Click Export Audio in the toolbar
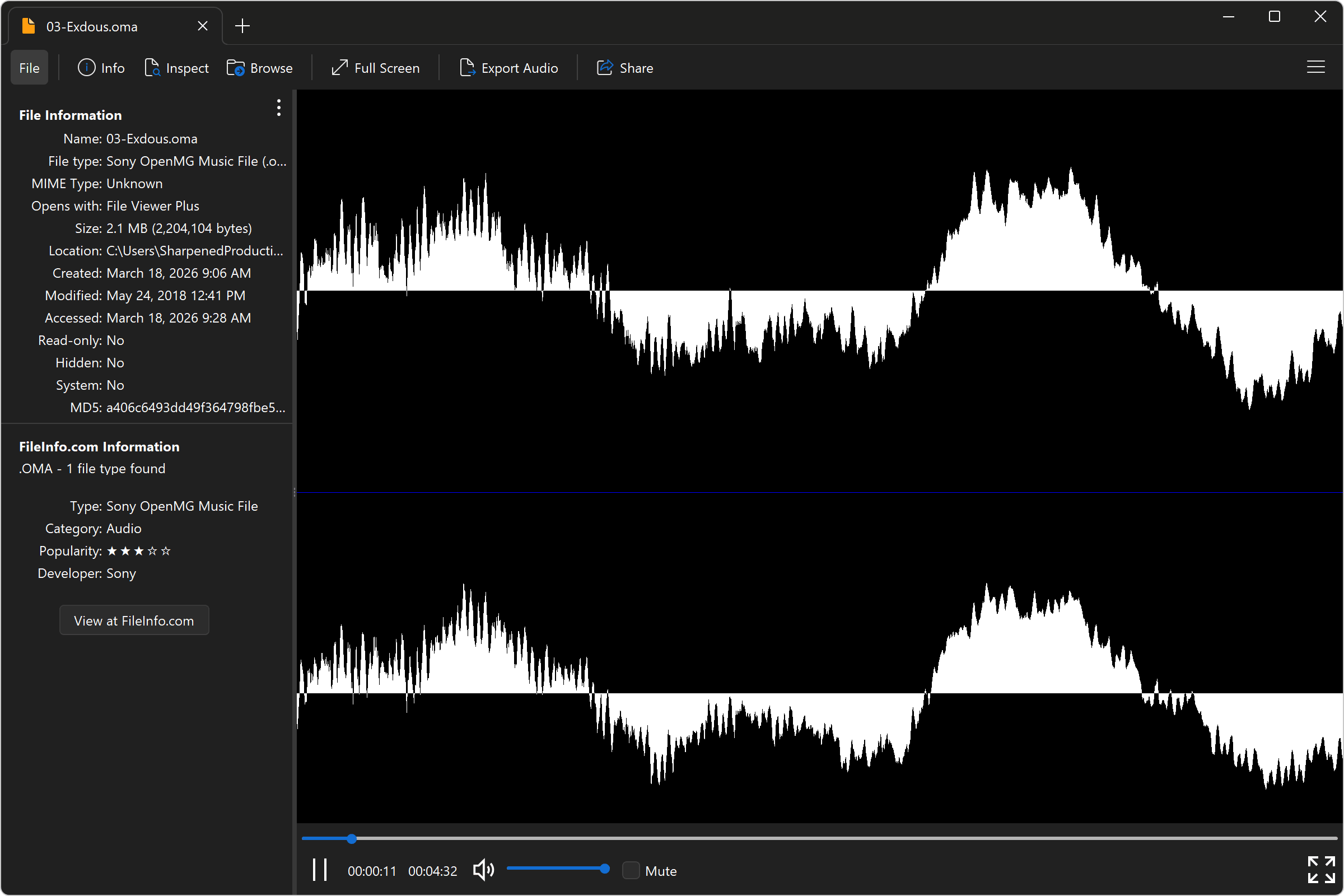This screenshot has width=1344, height=896. [508, 68]
